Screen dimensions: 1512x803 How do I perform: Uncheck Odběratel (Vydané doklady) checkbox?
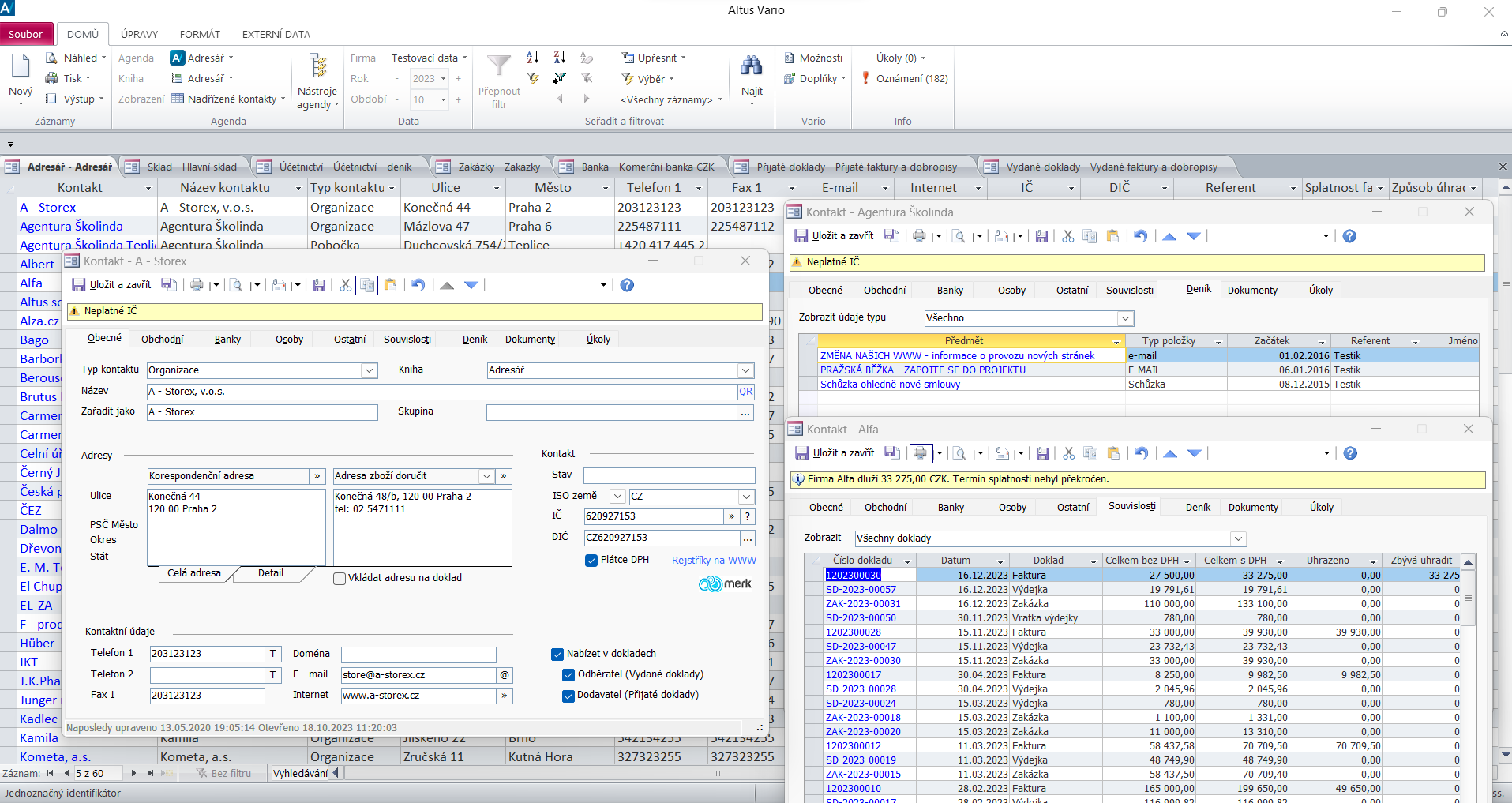click(568, 674)
